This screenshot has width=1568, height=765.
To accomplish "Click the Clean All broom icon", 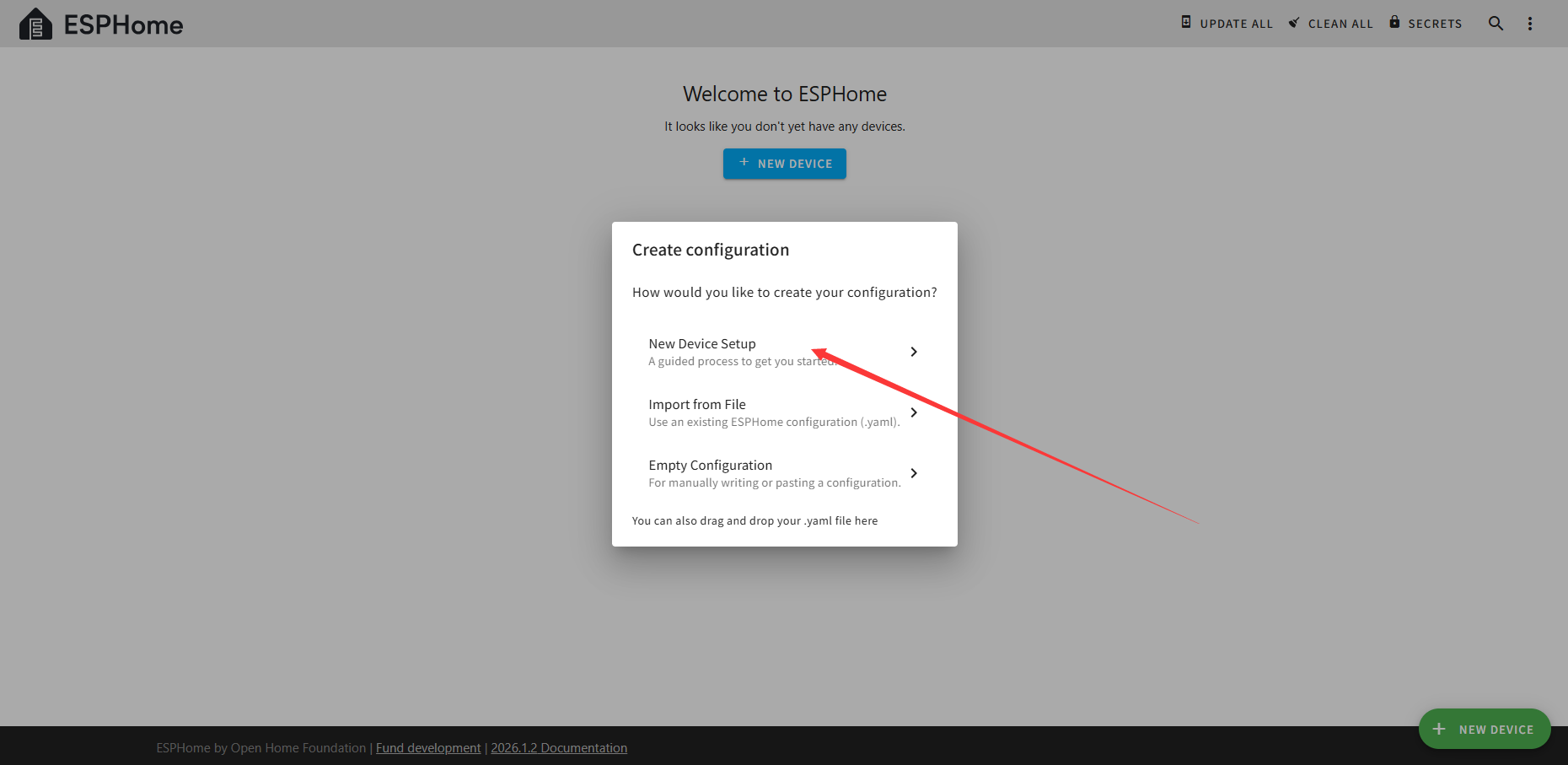I will 1294,23.
